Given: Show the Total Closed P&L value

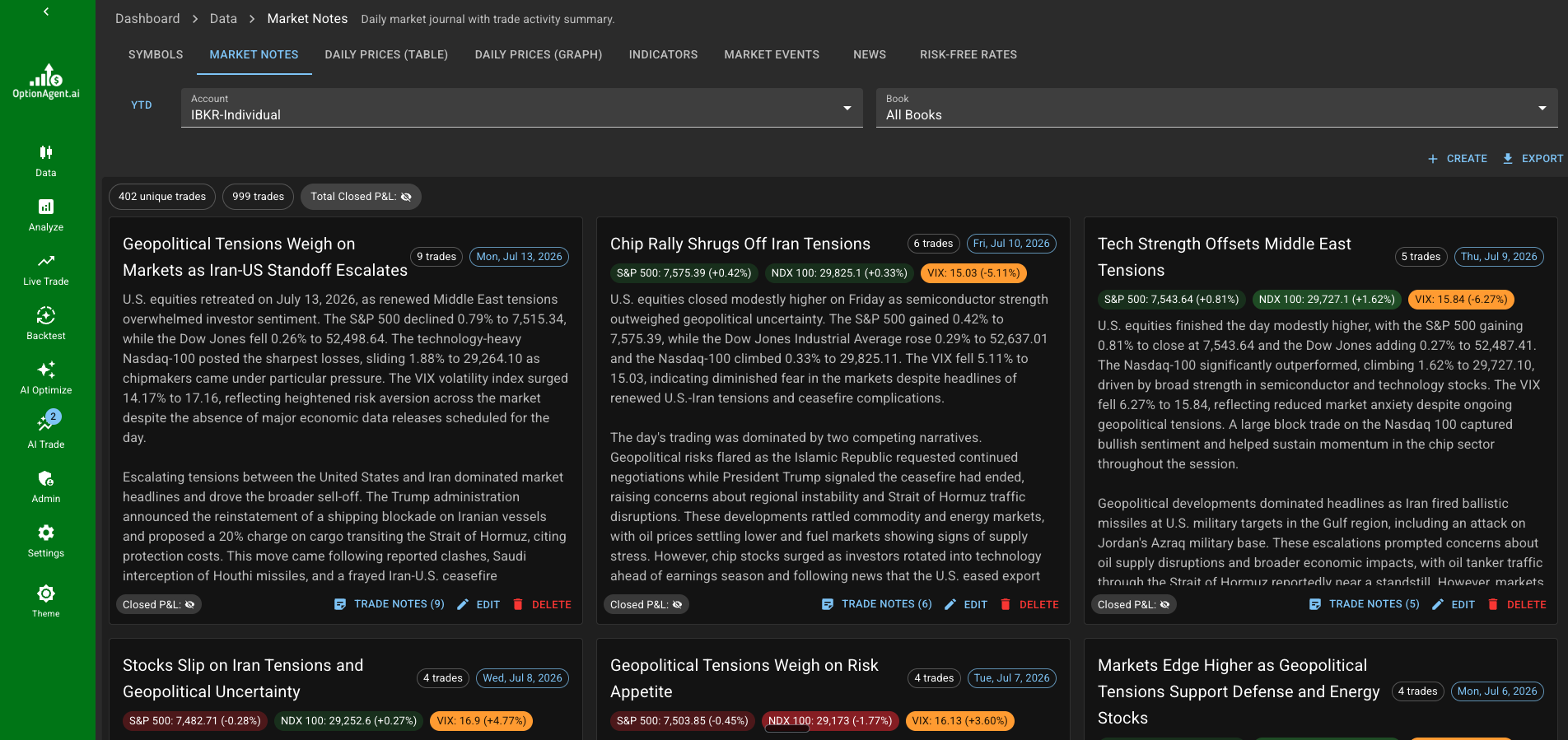Looking at the screenshot, I should (x=406, y=197).
